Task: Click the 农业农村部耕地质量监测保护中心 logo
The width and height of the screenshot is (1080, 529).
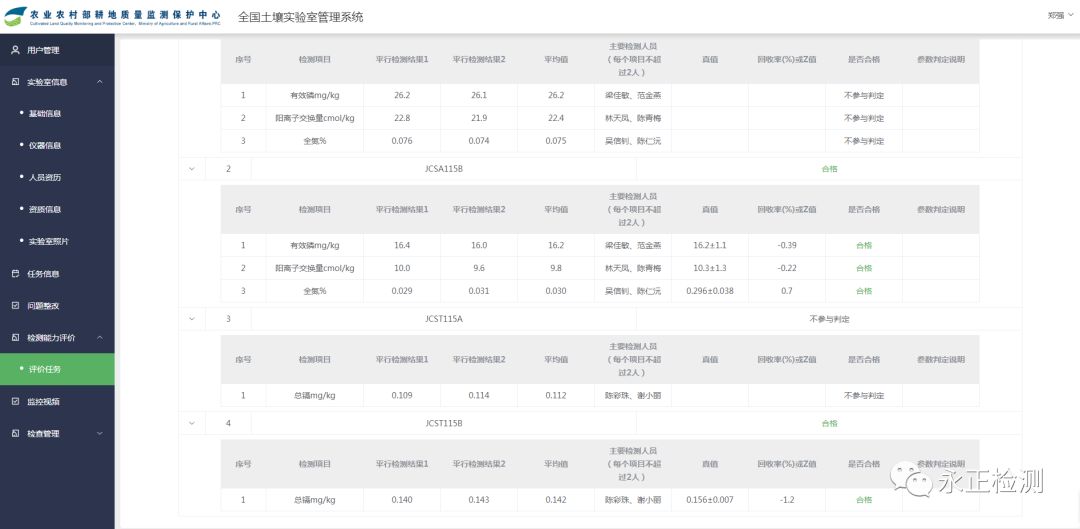Action: (114, 17)
